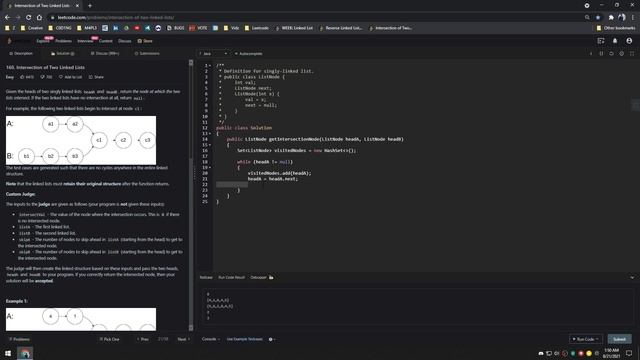Collapse code fold arrow at line 13

(210, 133)
